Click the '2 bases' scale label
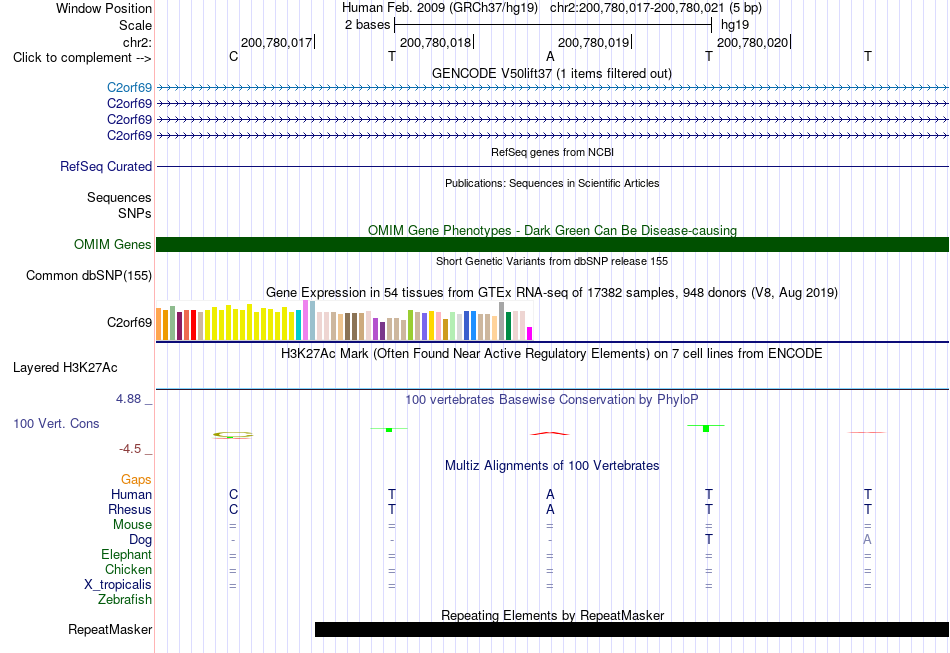Viewport: 950px width, 653px height. click(367, 25)
